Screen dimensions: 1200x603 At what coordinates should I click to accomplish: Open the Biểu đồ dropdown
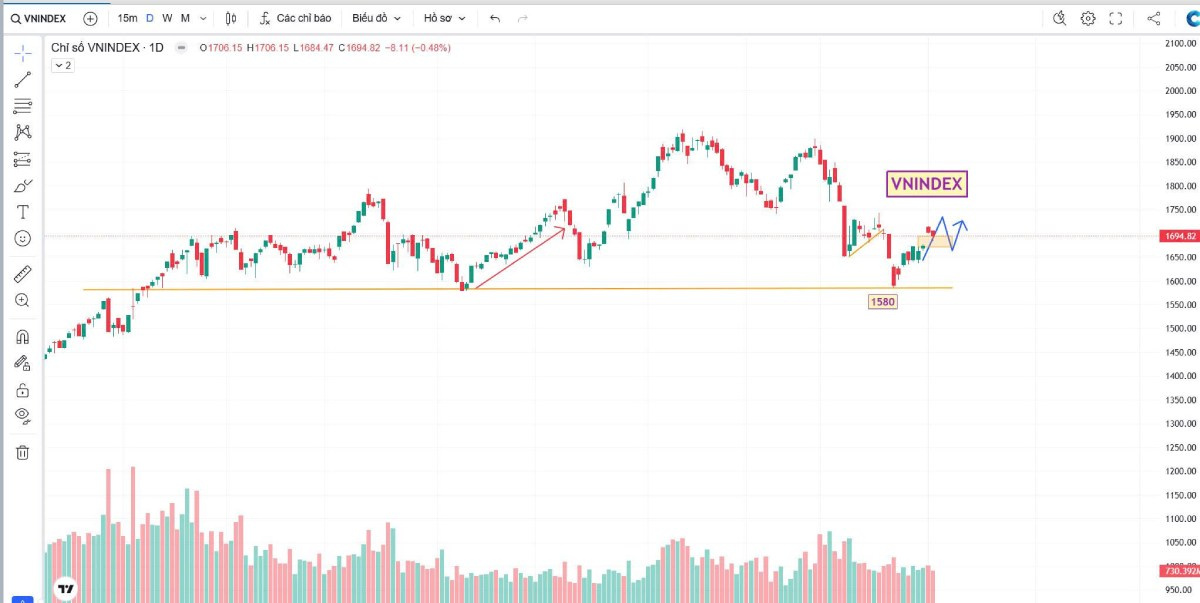(x=375, y=17)
